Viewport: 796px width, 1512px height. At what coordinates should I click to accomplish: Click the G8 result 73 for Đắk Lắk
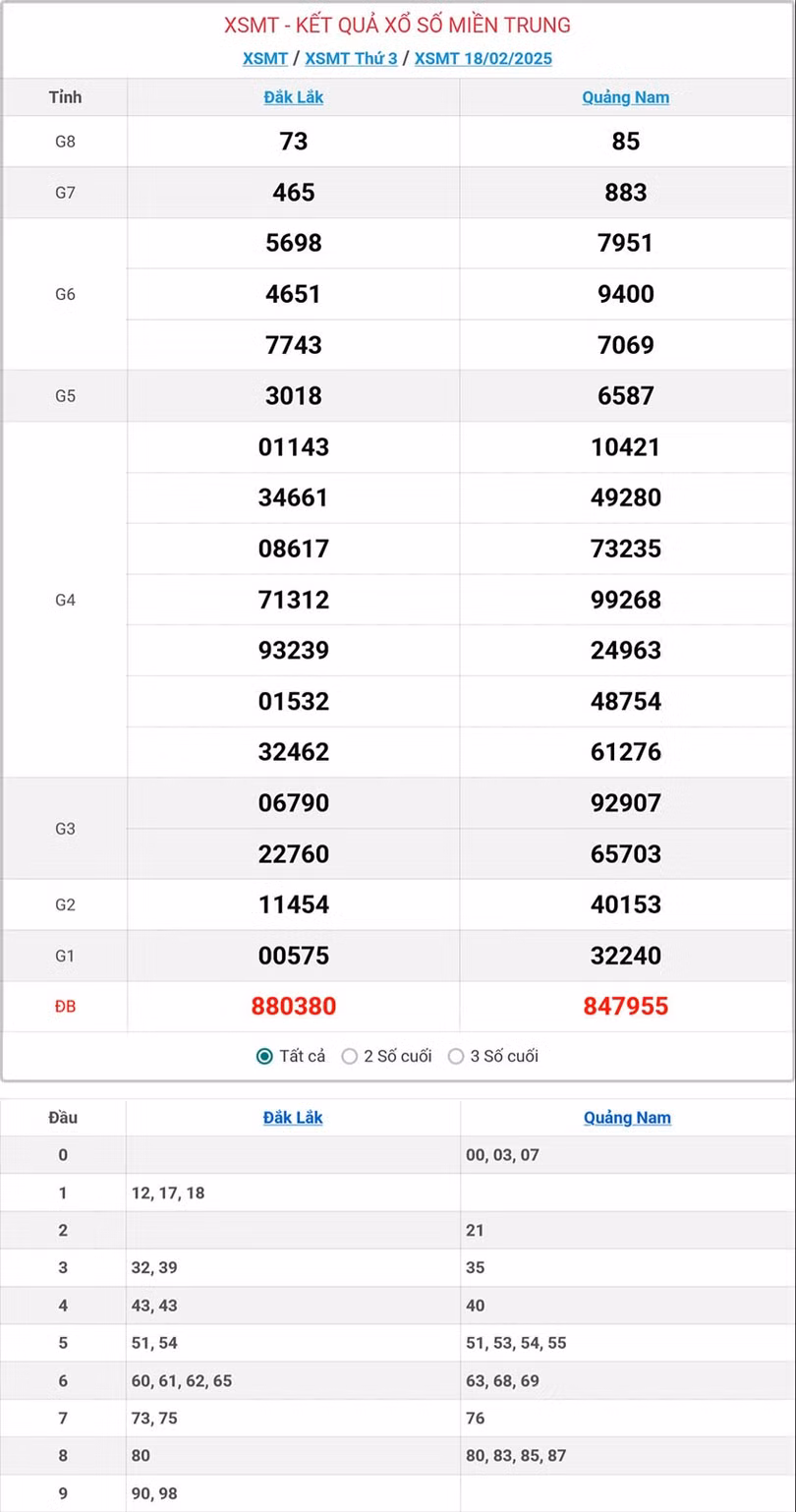294,142
